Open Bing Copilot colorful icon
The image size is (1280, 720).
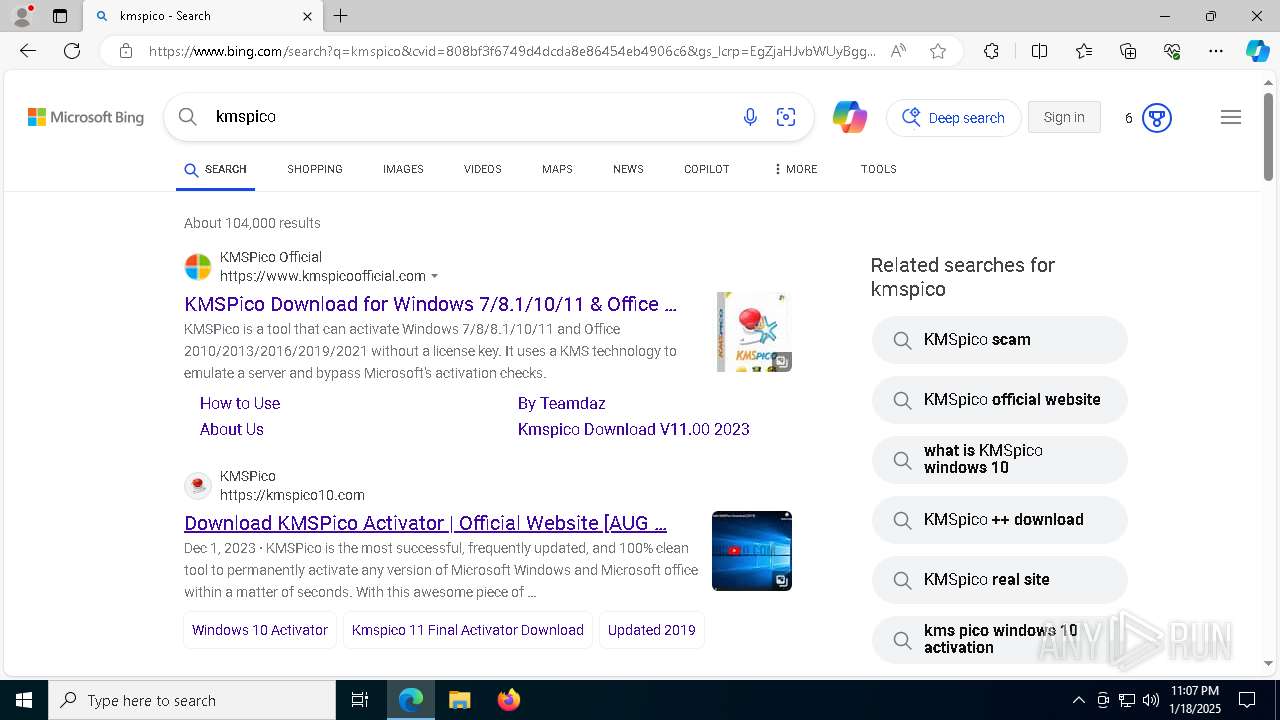(x=849, y=117)
